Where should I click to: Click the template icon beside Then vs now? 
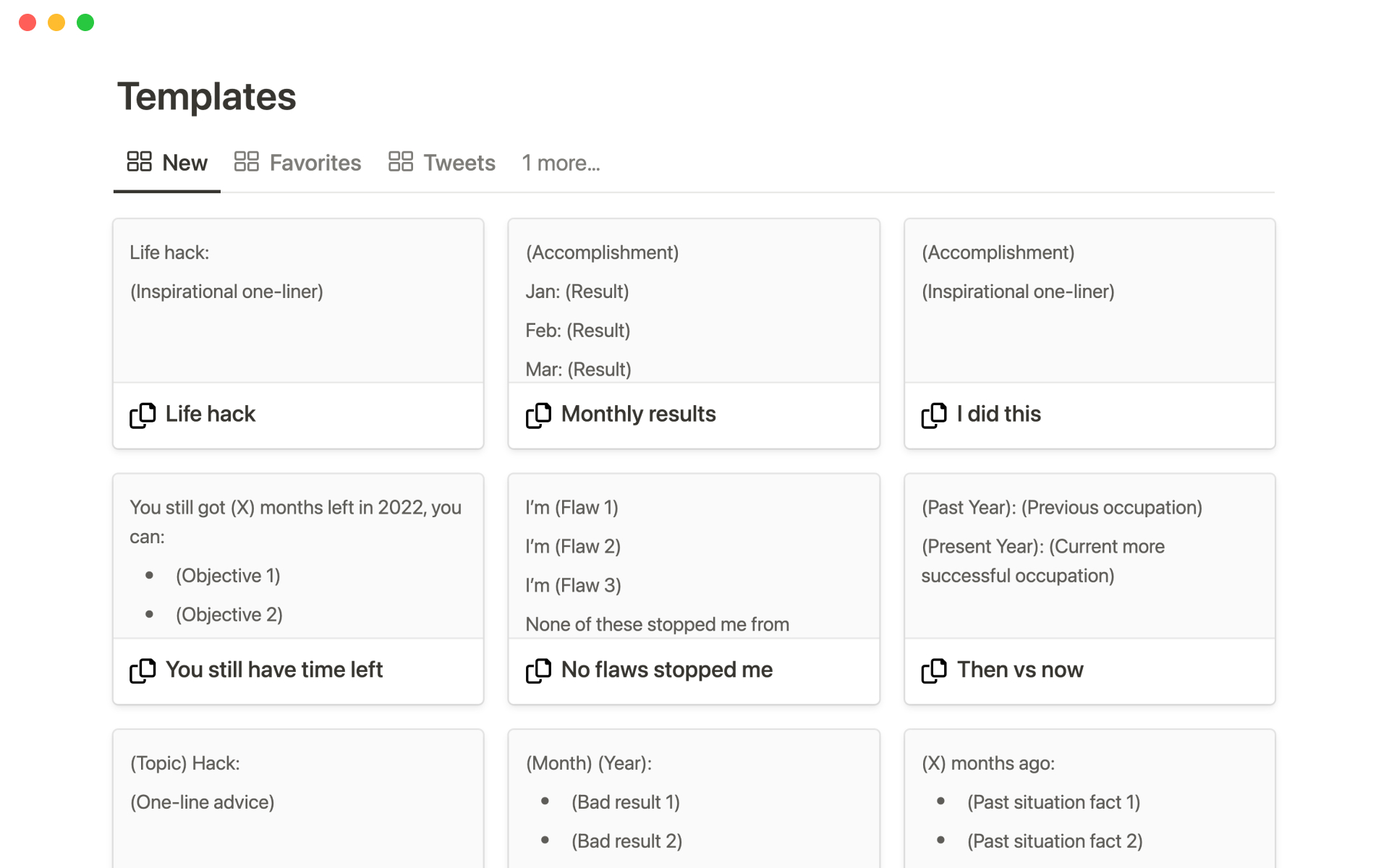point(934,671)
